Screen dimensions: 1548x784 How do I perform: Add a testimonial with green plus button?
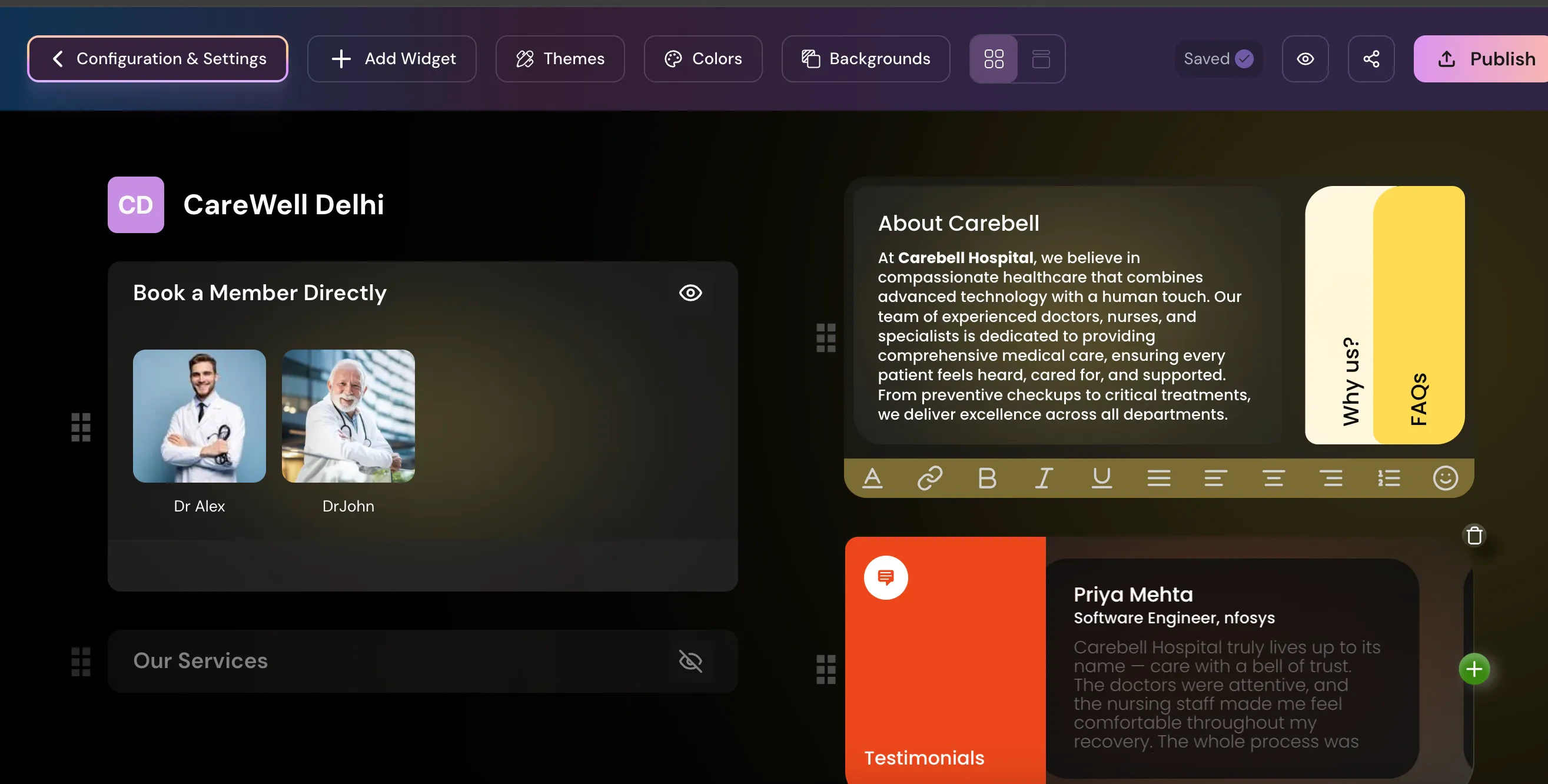click(1473, 669)
